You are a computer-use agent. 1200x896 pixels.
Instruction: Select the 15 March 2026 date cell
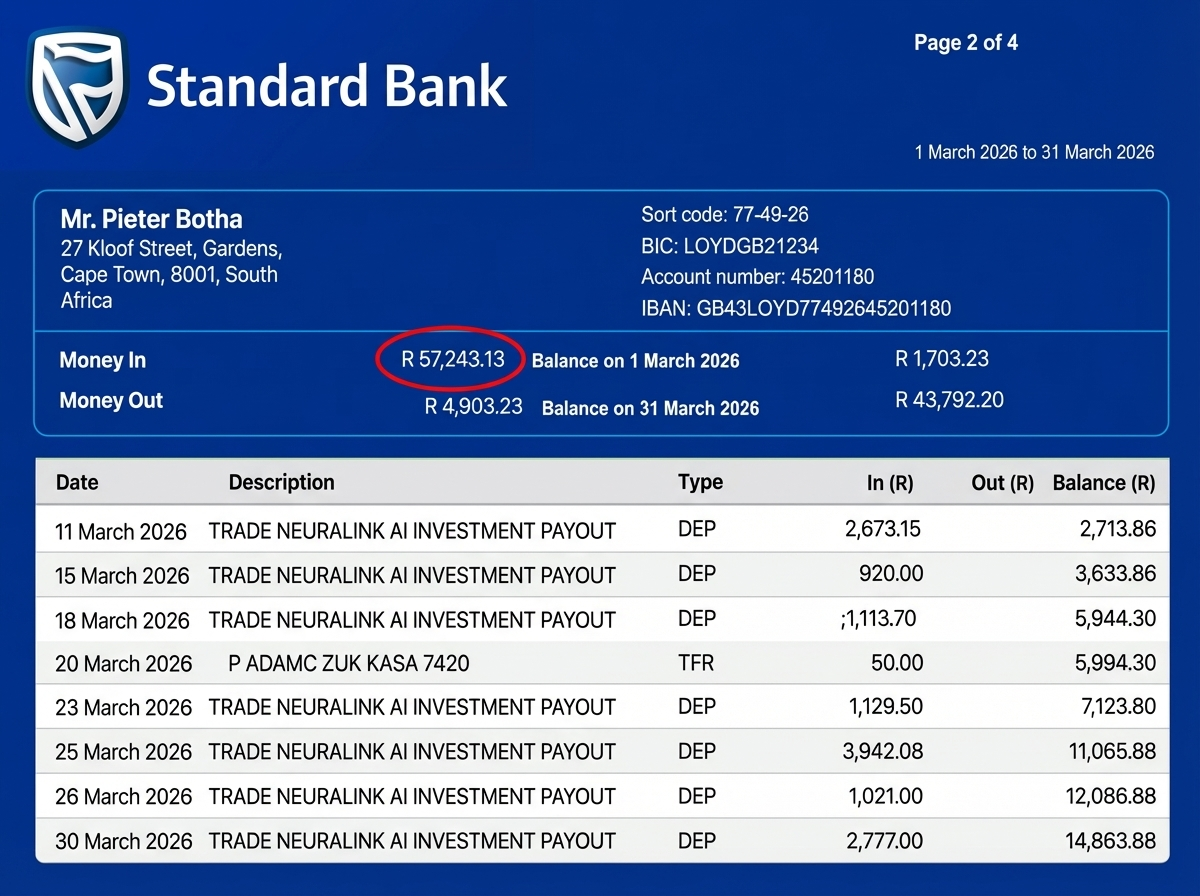pos(122,576)
